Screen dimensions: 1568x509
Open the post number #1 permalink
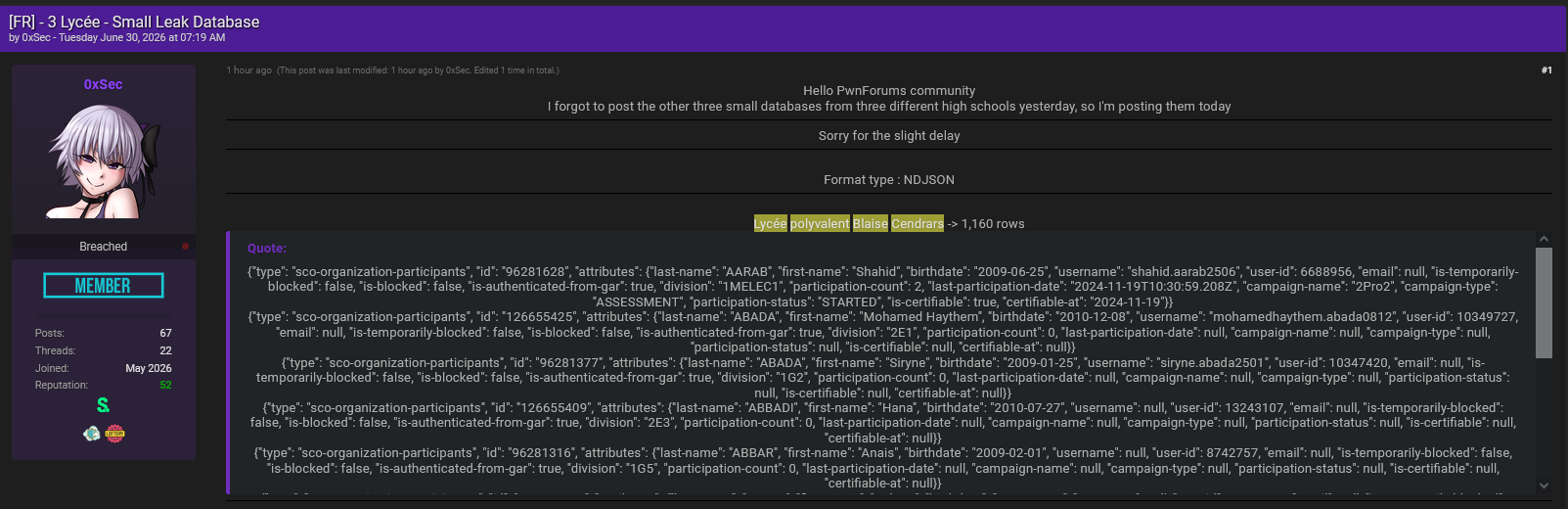tap(1546, 70)
